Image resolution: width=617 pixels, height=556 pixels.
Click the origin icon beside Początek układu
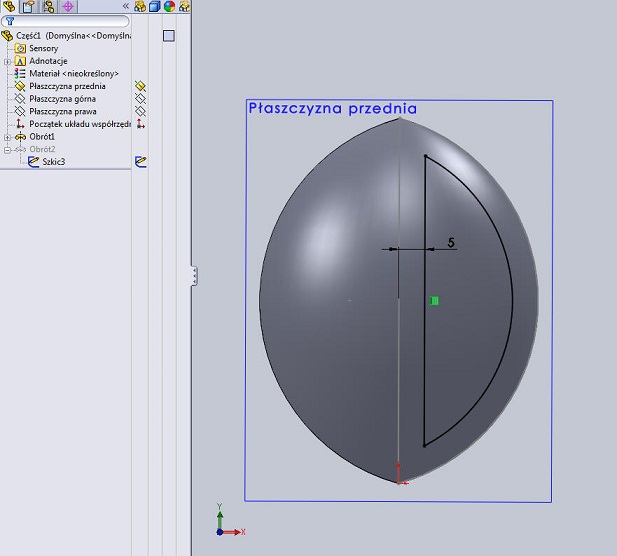pyautogui.click(x=20, y=124)
